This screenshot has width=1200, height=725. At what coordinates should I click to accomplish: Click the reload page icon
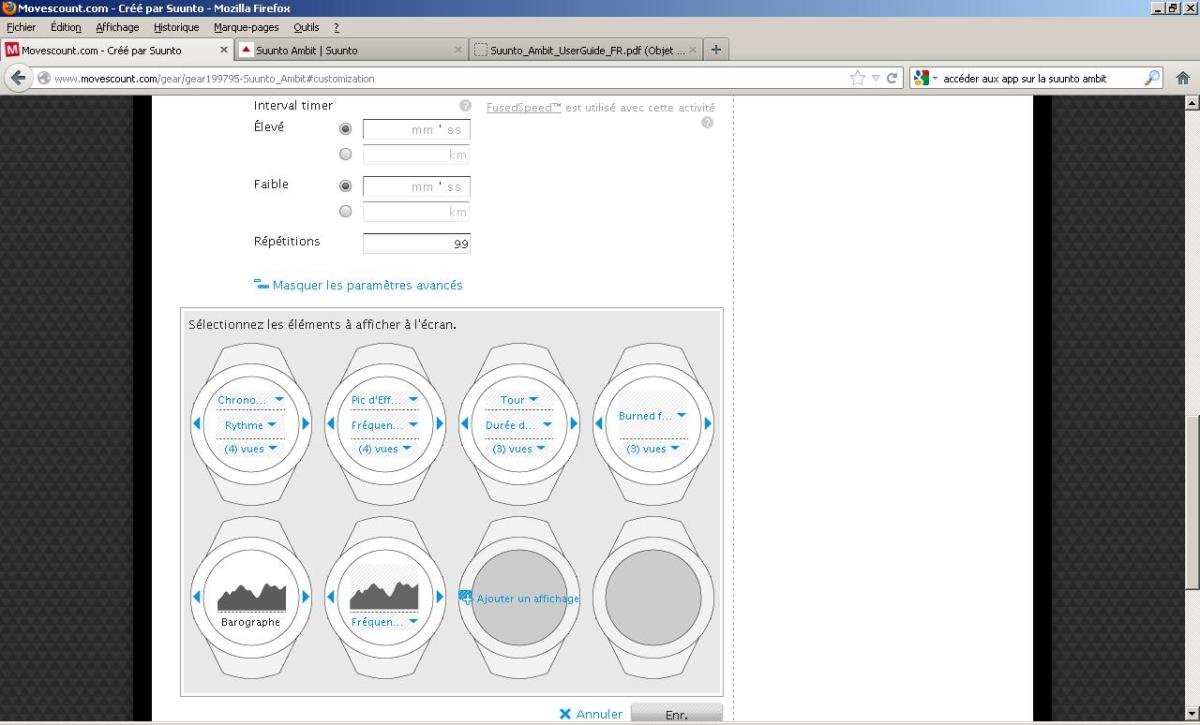click(891, 78)
